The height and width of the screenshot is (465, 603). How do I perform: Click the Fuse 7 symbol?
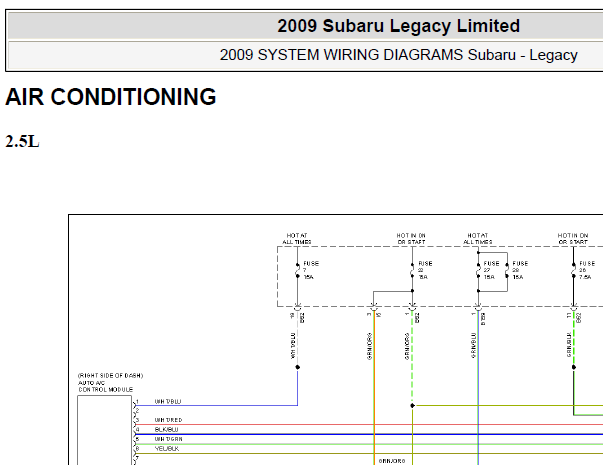click(297, 270)
